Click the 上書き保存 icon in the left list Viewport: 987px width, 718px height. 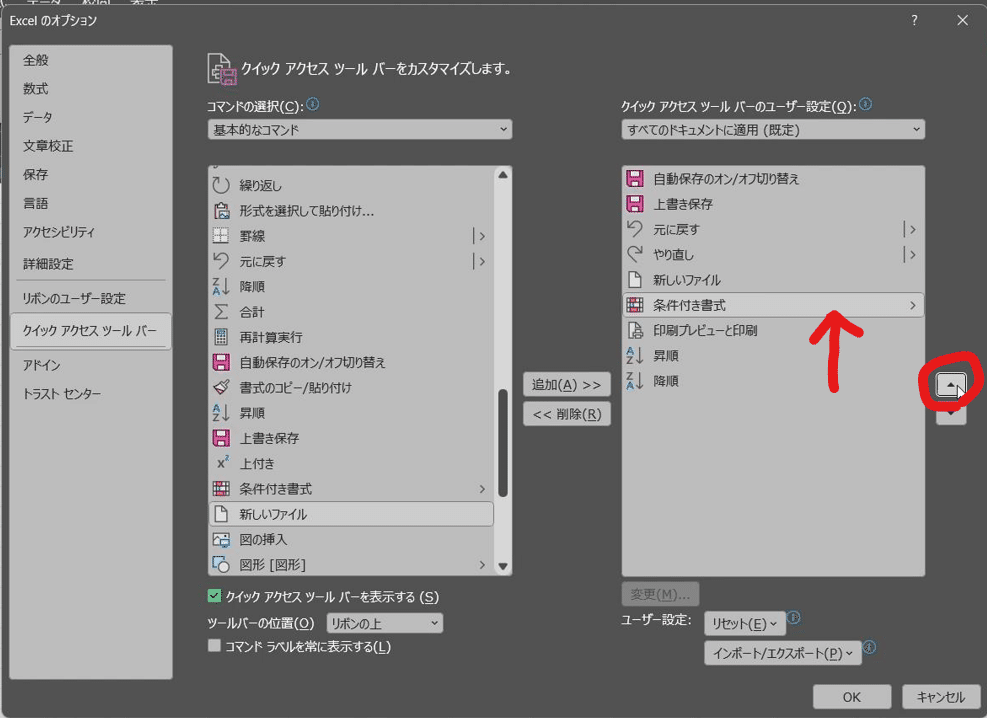(x=221, y=438)
